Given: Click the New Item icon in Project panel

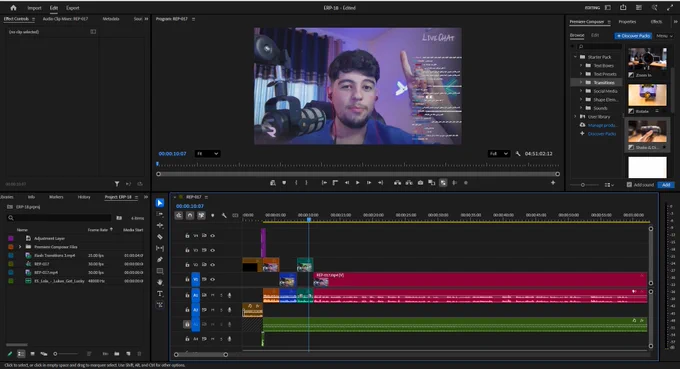Looking at the screenshot, I should pyautogui.click(x=128, y=354).
